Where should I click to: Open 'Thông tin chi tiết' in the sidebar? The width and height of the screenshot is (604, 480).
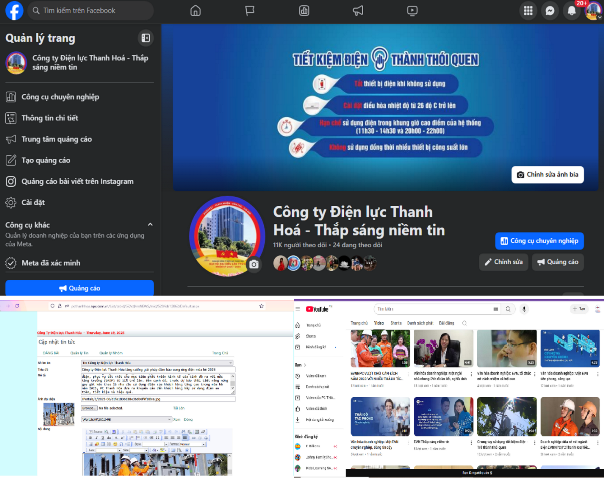point(79,118)
